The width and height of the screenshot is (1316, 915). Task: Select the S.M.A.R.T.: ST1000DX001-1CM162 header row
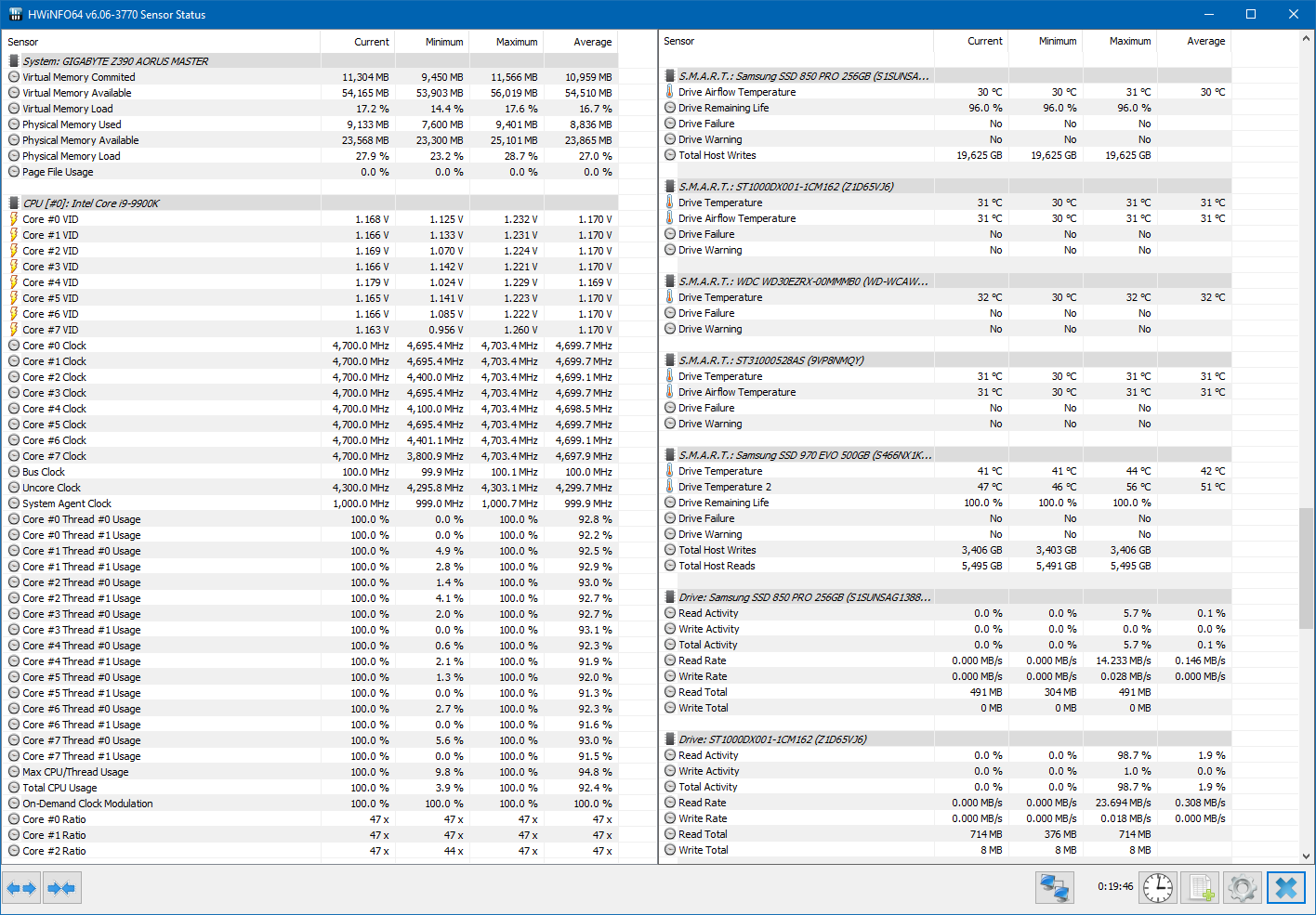click(946, 187)
